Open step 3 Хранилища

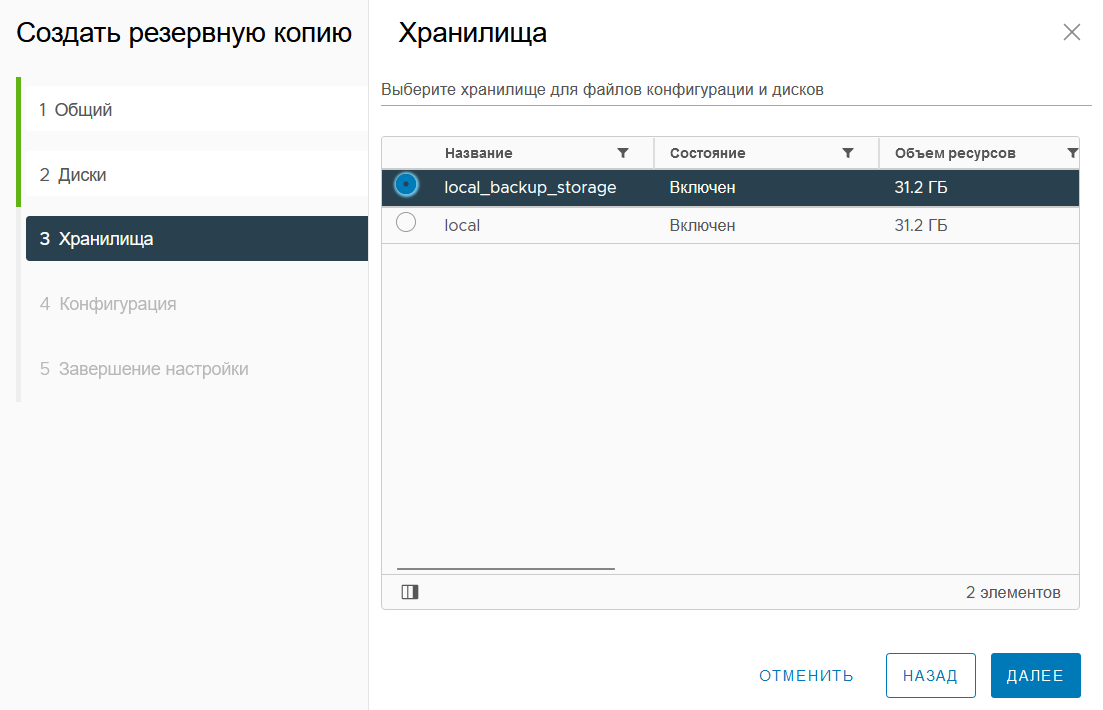[197, 239]
